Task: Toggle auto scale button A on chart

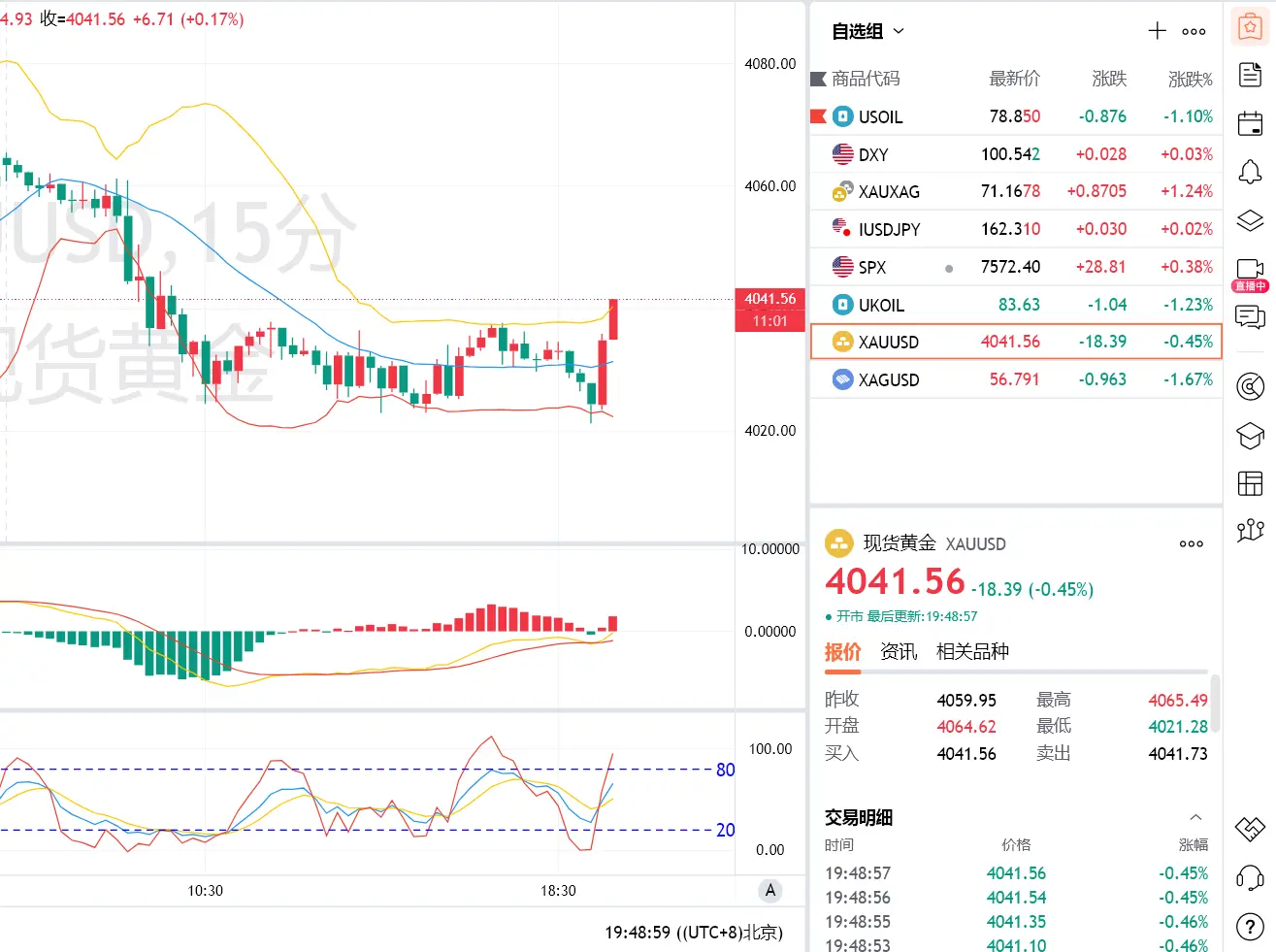Action: coord(770,891)
